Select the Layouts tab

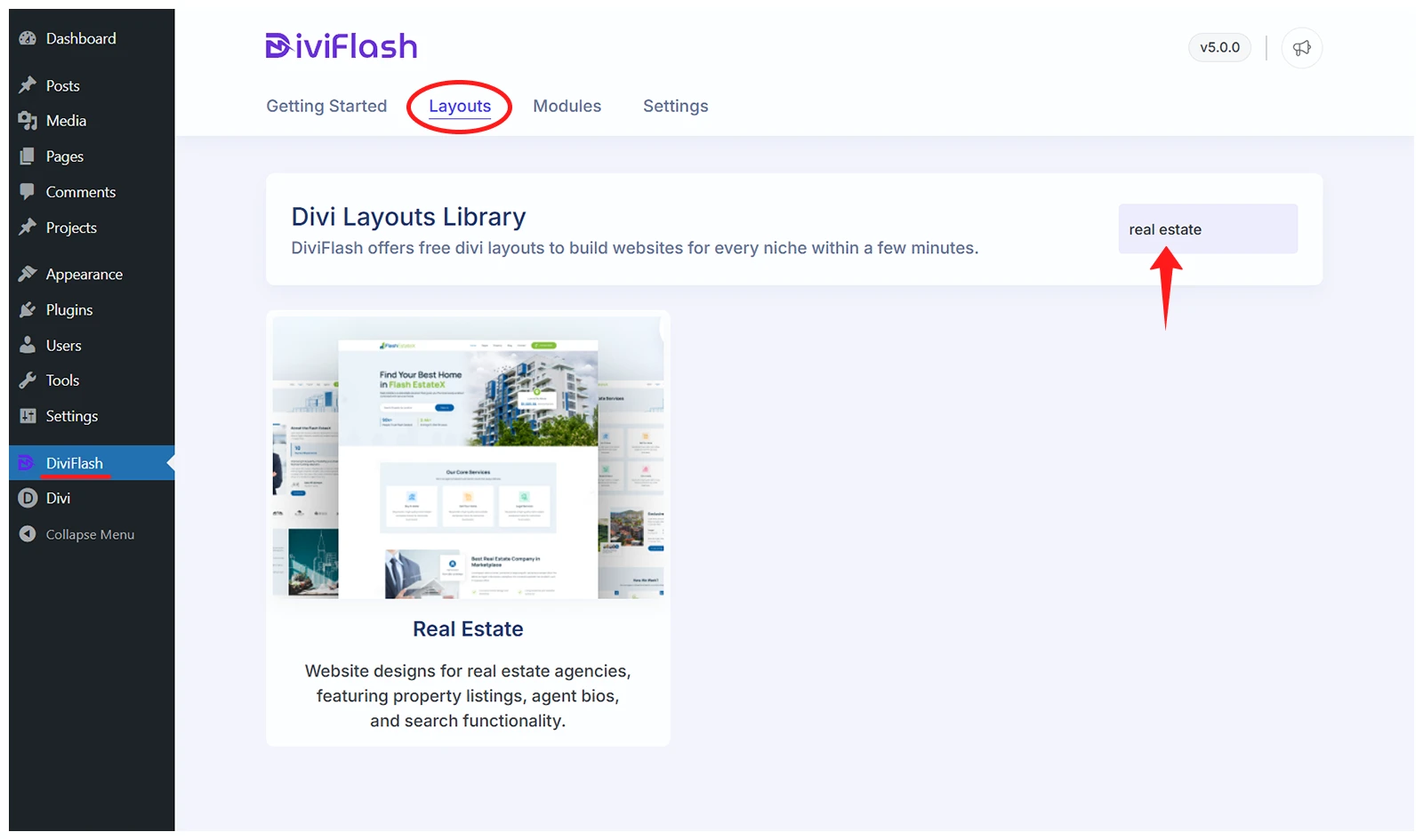(459, 106)
